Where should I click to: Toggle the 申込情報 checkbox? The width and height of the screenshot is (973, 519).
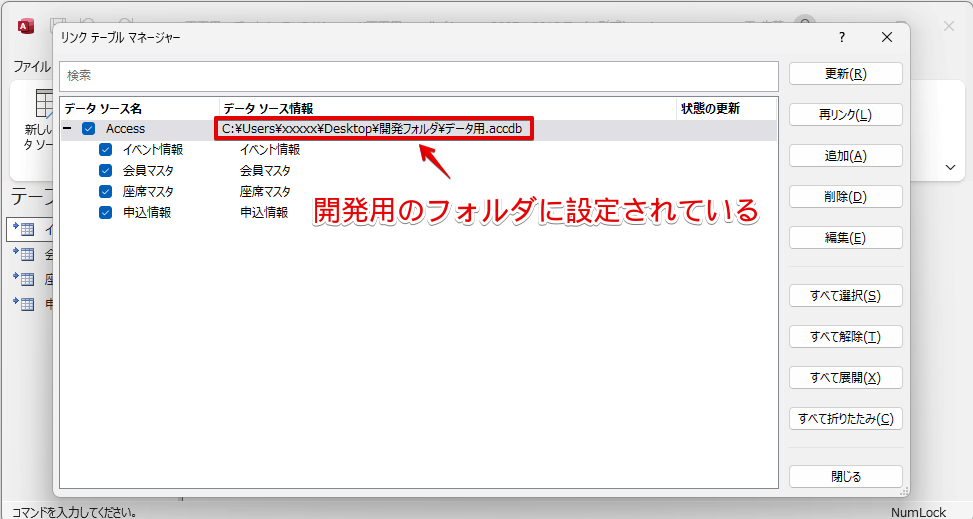105,213
